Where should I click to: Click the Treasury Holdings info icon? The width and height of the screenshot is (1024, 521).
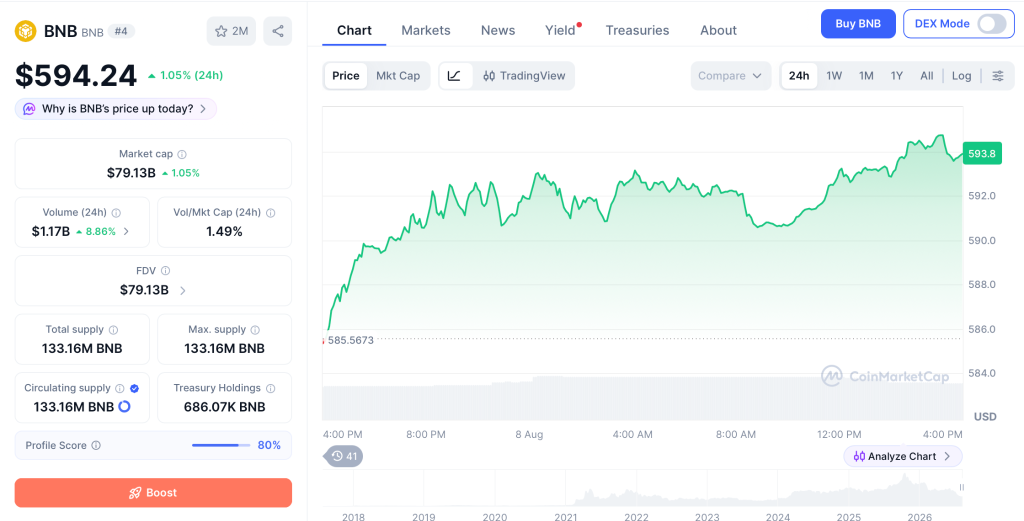click(x=270, y=388)
